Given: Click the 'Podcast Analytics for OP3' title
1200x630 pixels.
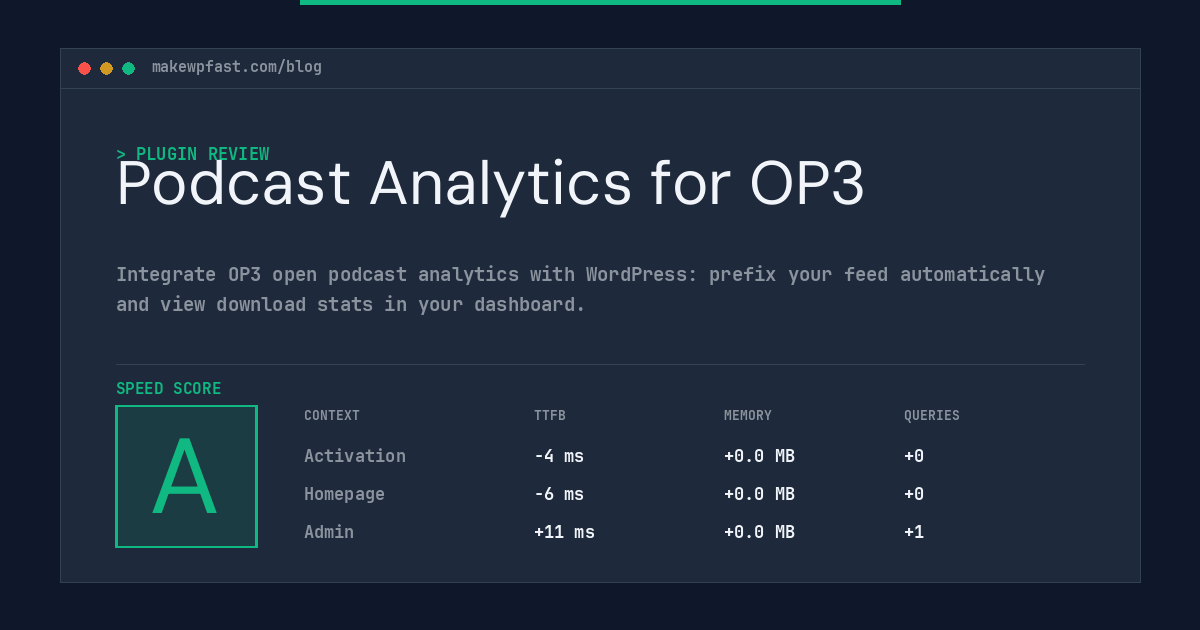Looking at the screenshot, I should [x=490, y=184].
